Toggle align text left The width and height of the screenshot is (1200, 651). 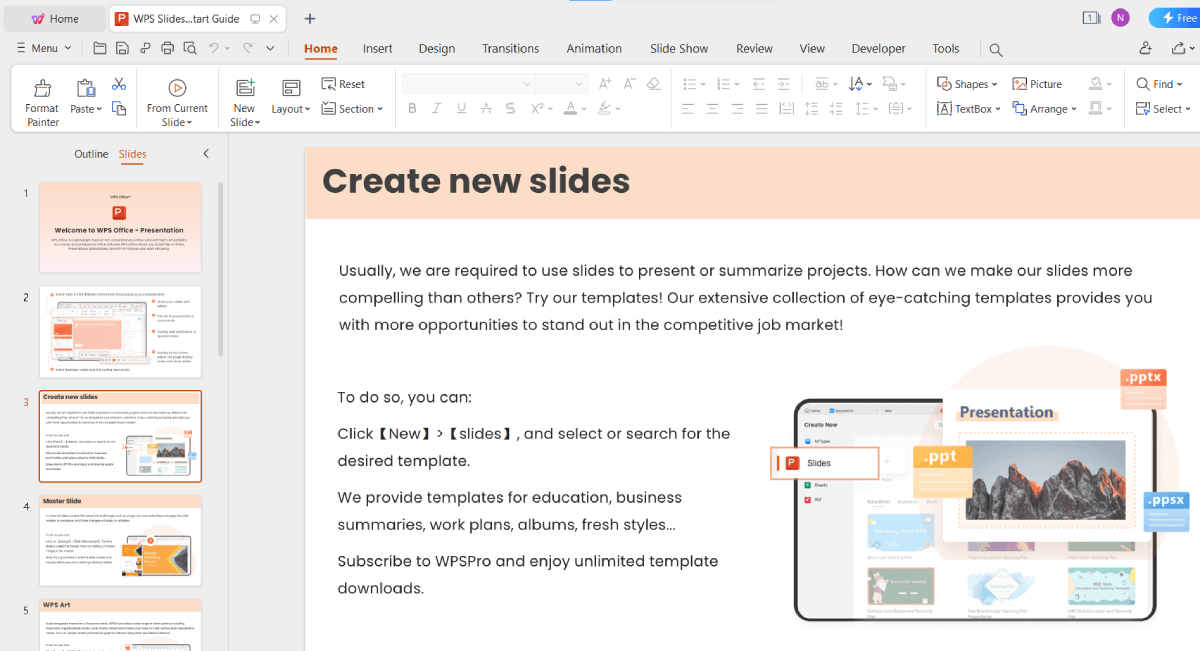687,109
